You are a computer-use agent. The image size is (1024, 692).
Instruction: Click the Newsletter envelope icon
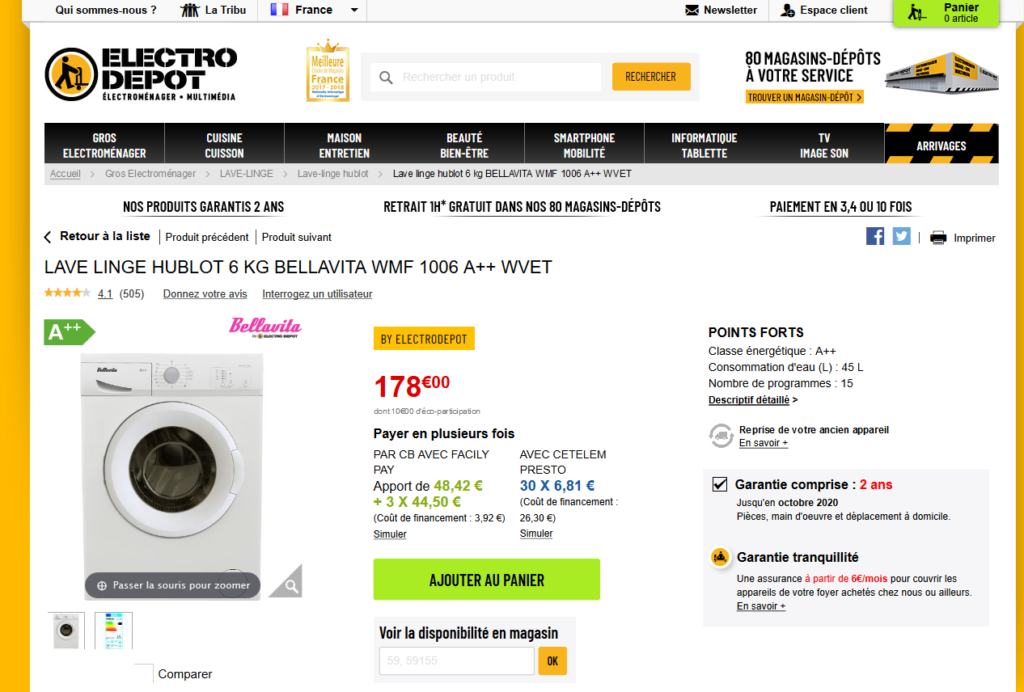[x=692, y=10]
